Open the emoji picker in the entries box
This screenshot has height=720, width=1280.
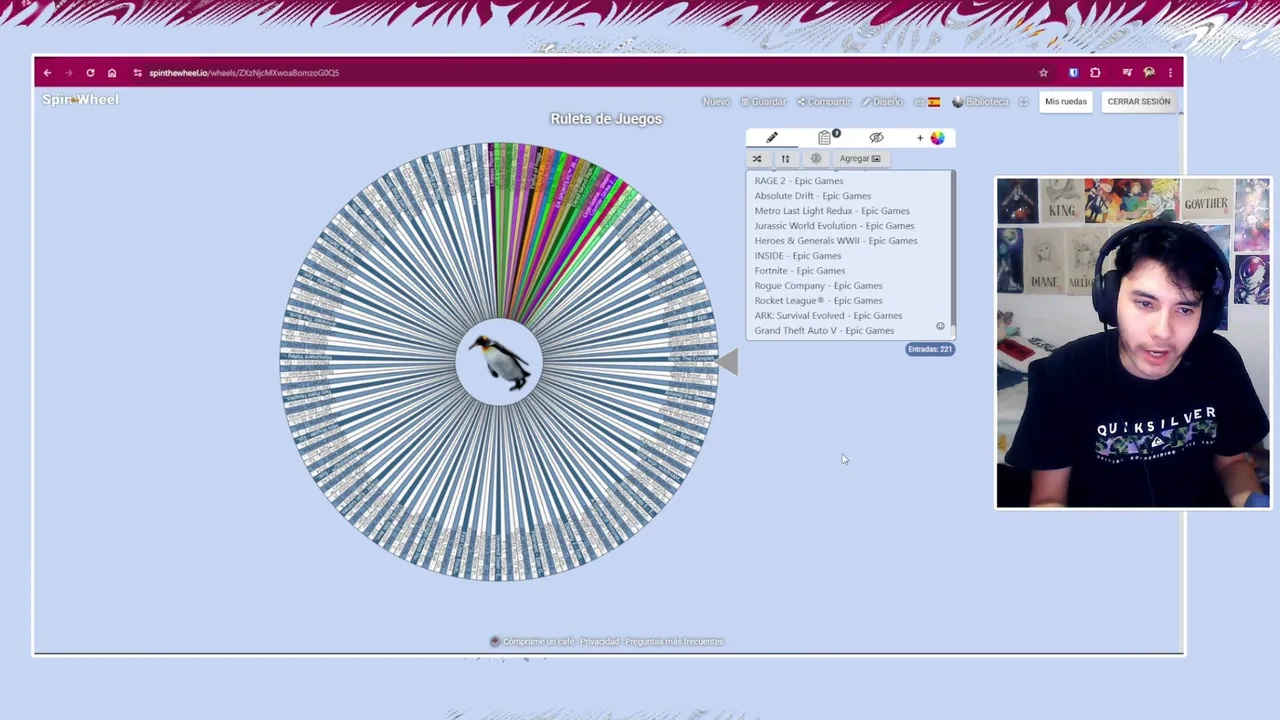point(940,326)
